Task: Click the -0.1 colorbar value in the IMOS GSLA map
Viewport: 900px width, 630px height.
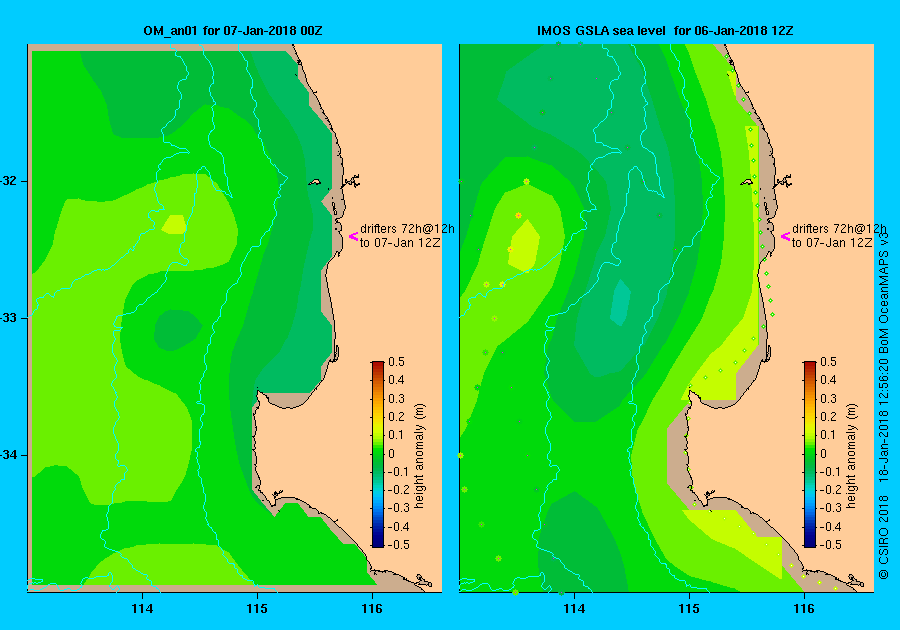Action: pyautogui.click(x=830, y=472)
